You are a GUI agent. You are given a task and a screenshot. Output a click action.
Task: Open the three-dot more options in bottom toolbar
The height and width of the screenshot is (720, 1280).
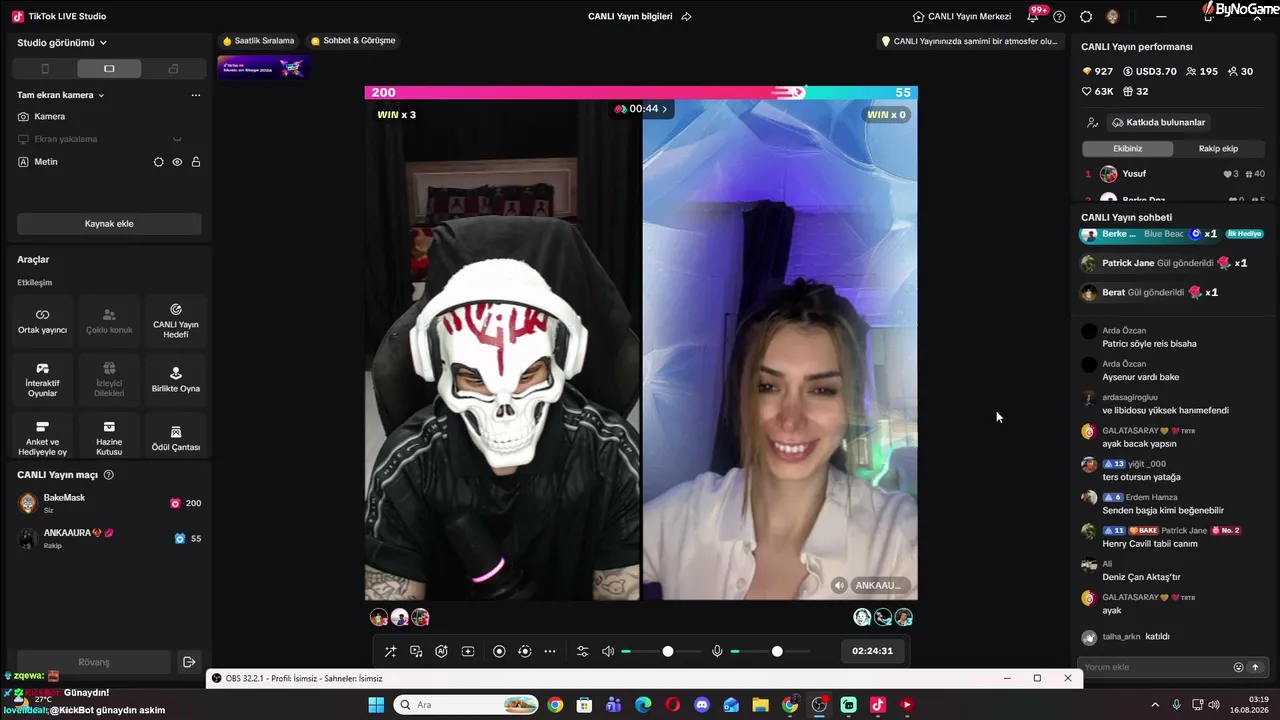click(550, 652)
